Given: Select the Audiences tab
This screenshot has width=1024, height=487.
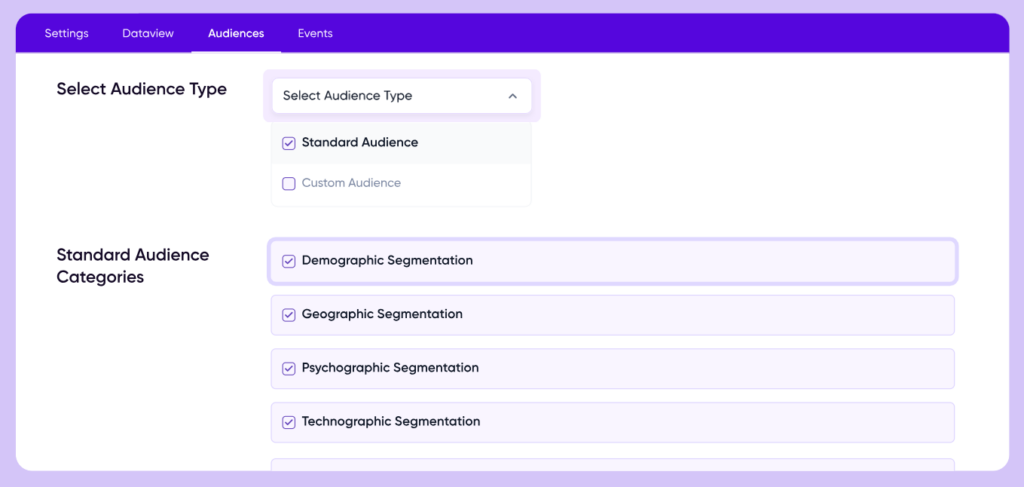Looking at the screenshot, I should [x=236, y=33].
